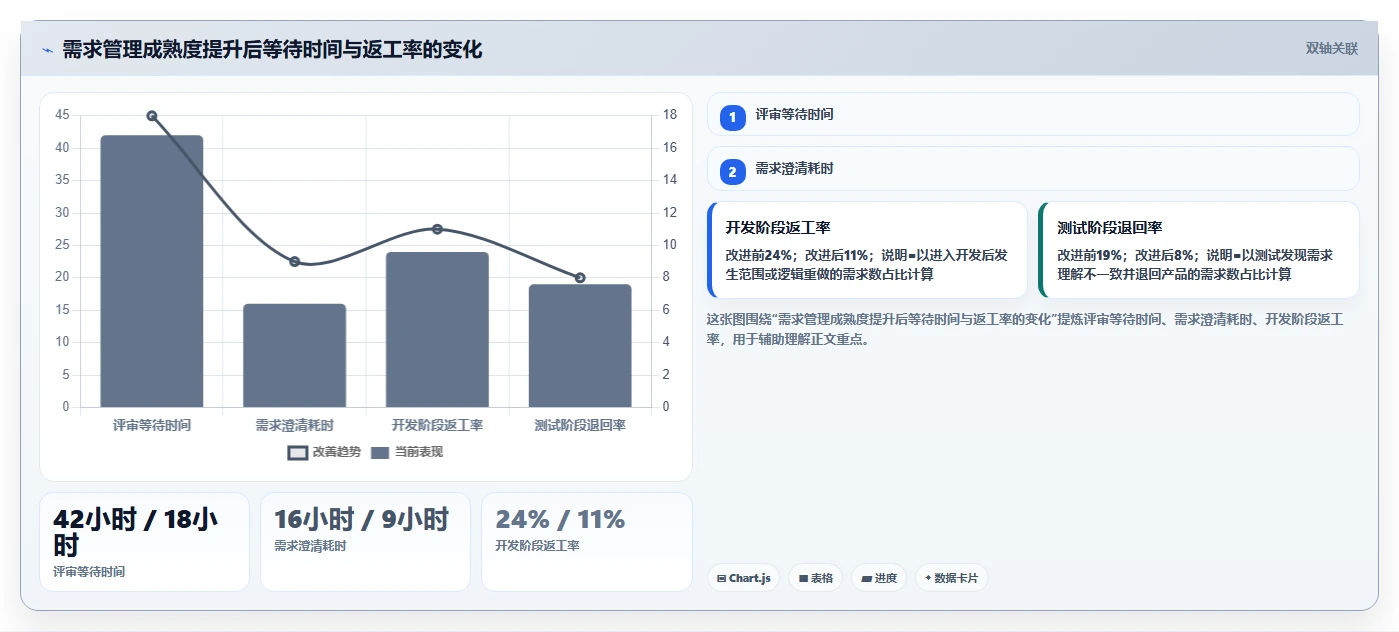1399x632 pixels.
Task: Click the 测试阶段退回率 bar in chart
Action: point(580,345)
